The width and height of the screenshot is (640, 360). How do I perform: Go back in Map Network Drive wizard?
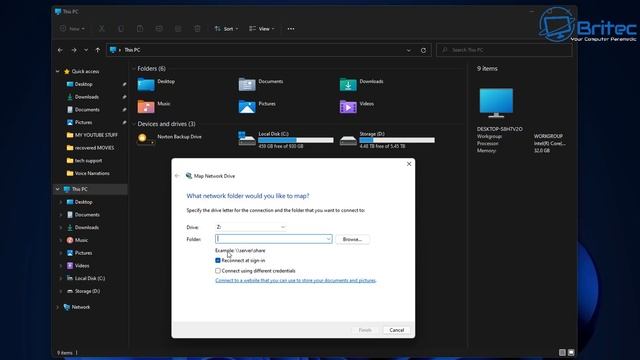click(177, 176)
